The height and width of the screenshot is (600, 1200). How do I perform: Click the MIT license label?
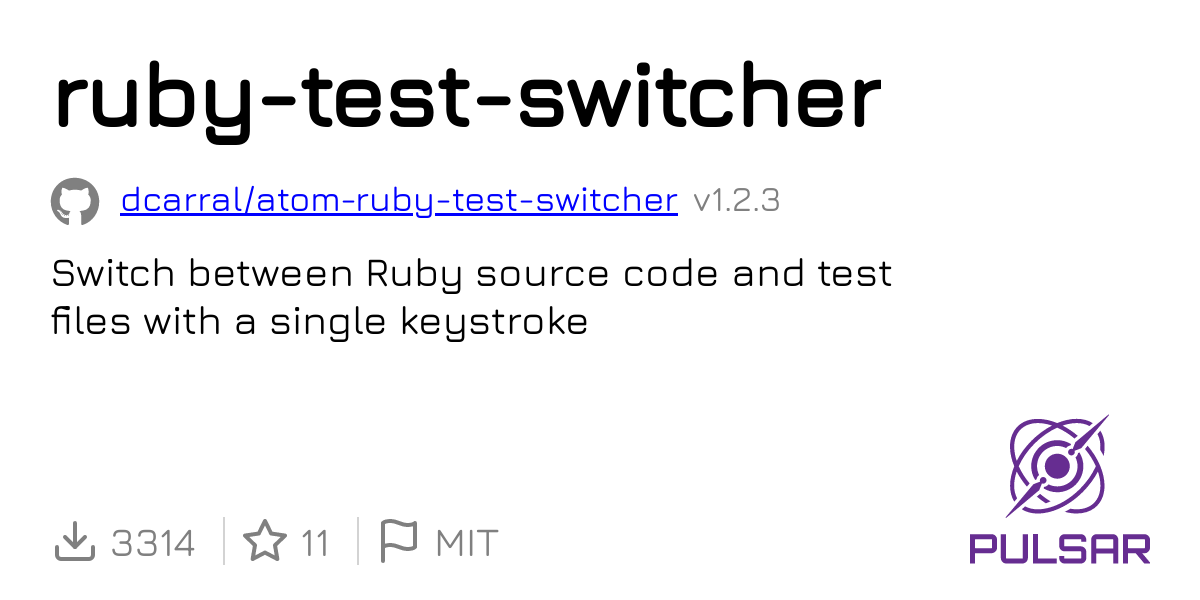coord(467,544)
